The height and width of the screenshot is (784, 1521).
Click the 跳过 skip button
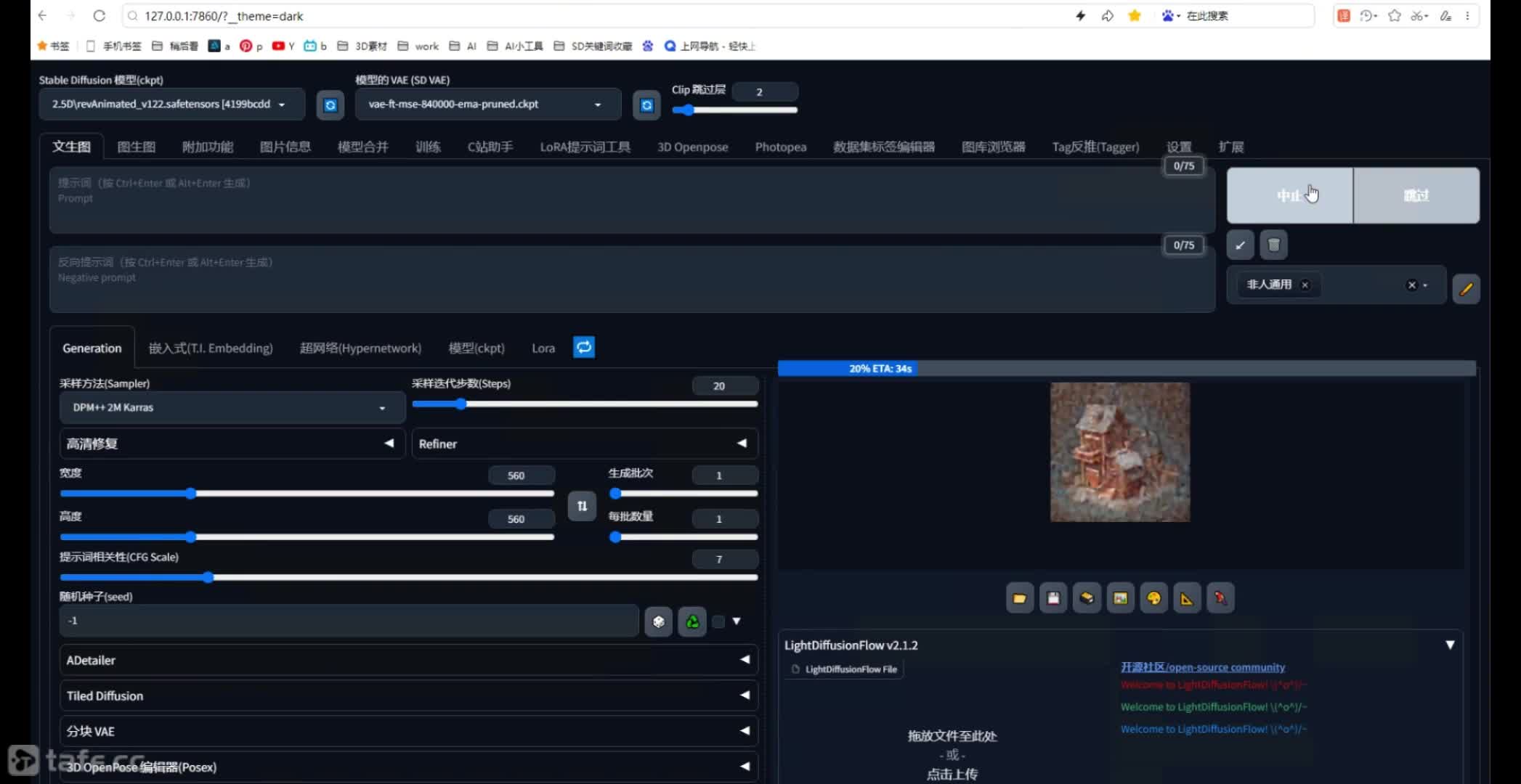(1416, 195)
